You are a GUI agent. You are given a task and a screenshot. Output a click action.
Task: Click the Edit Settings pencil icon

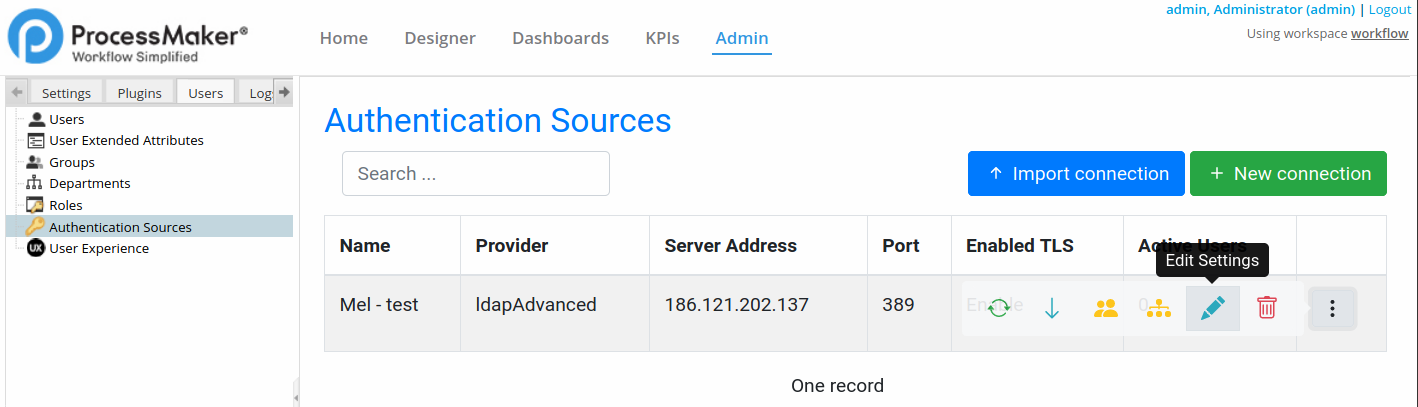click(x=1212, y=308)
